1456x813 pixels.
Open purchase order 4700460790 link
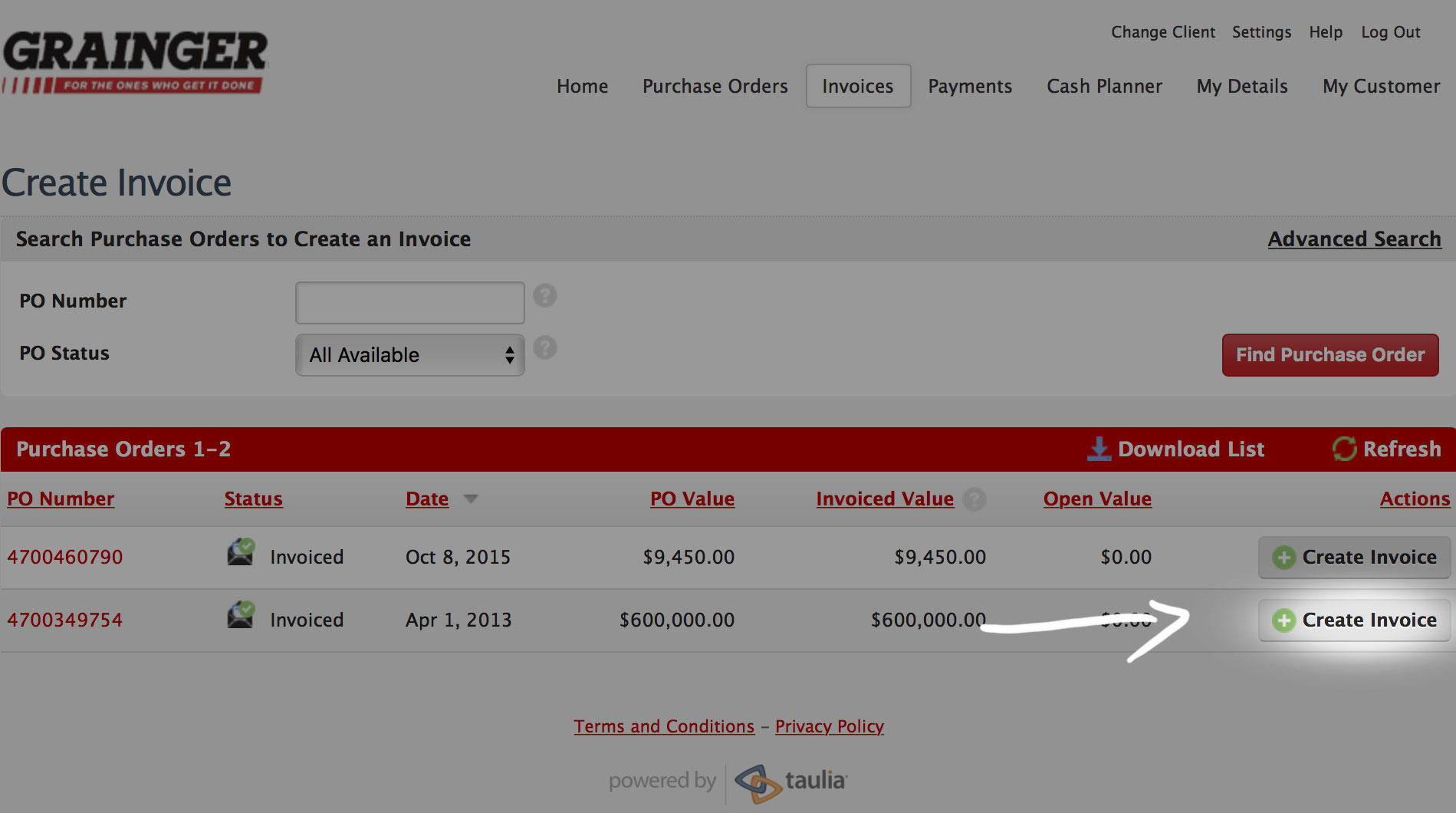click(65, 558)
